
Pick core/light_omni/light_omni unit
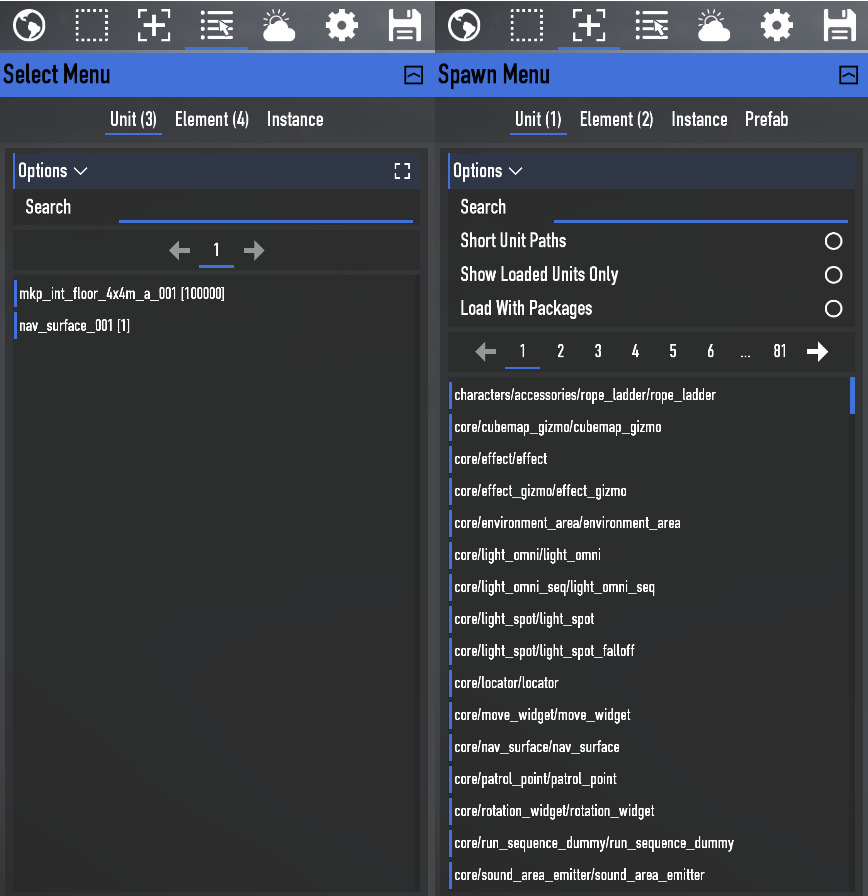(649, 555)
